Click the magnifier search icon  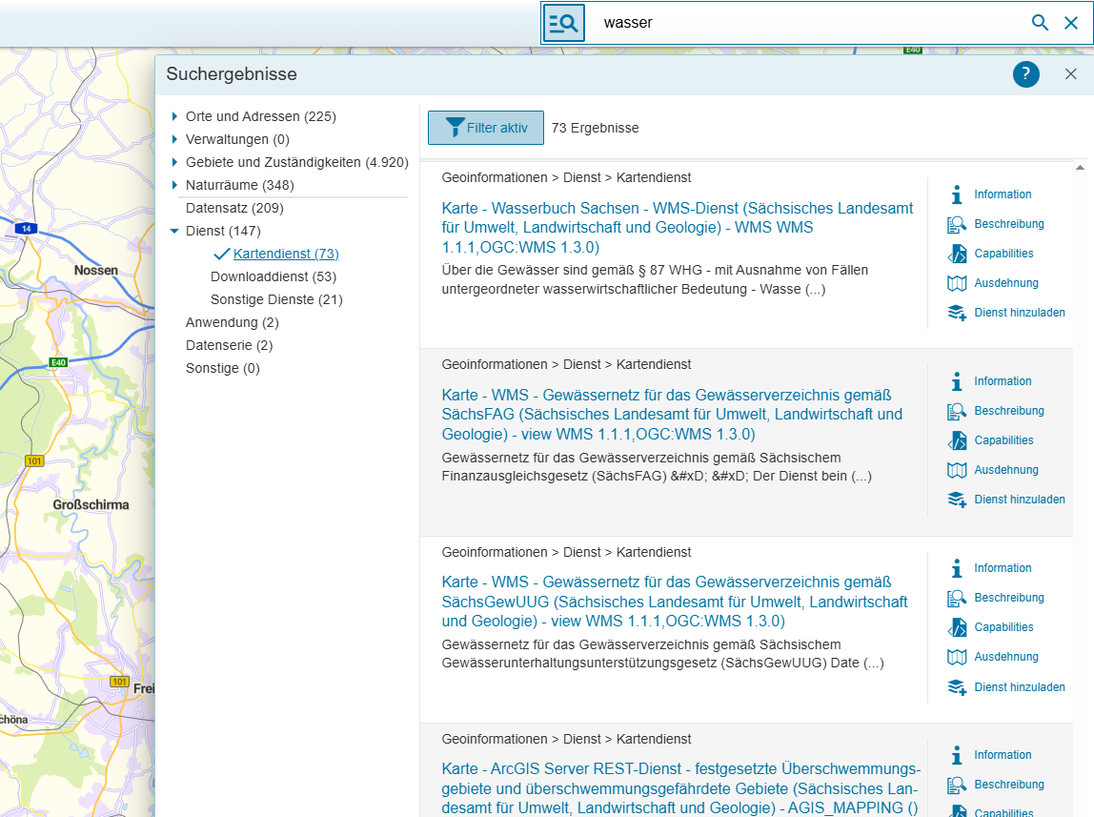point(1040,23)
